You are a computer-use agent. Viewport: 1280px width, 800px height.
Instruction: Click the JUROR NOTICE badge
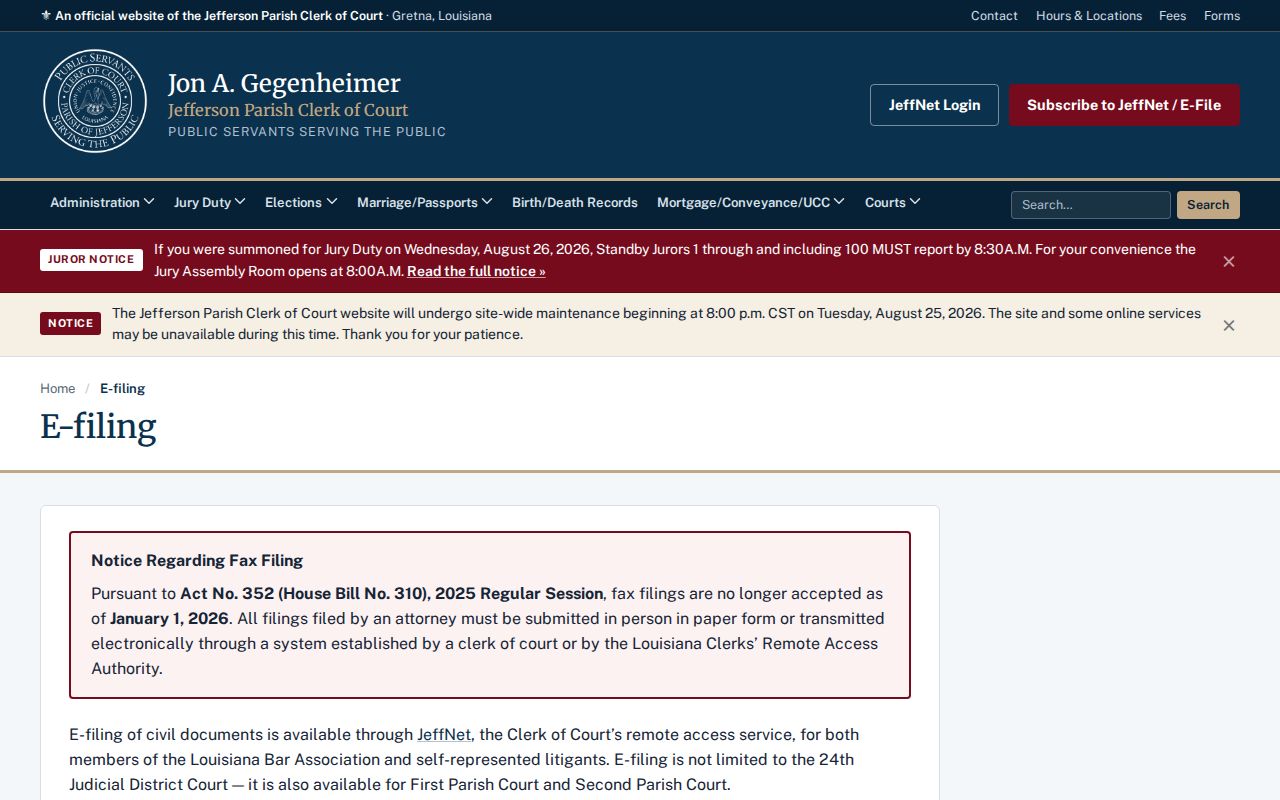click(x=91, y=260)
